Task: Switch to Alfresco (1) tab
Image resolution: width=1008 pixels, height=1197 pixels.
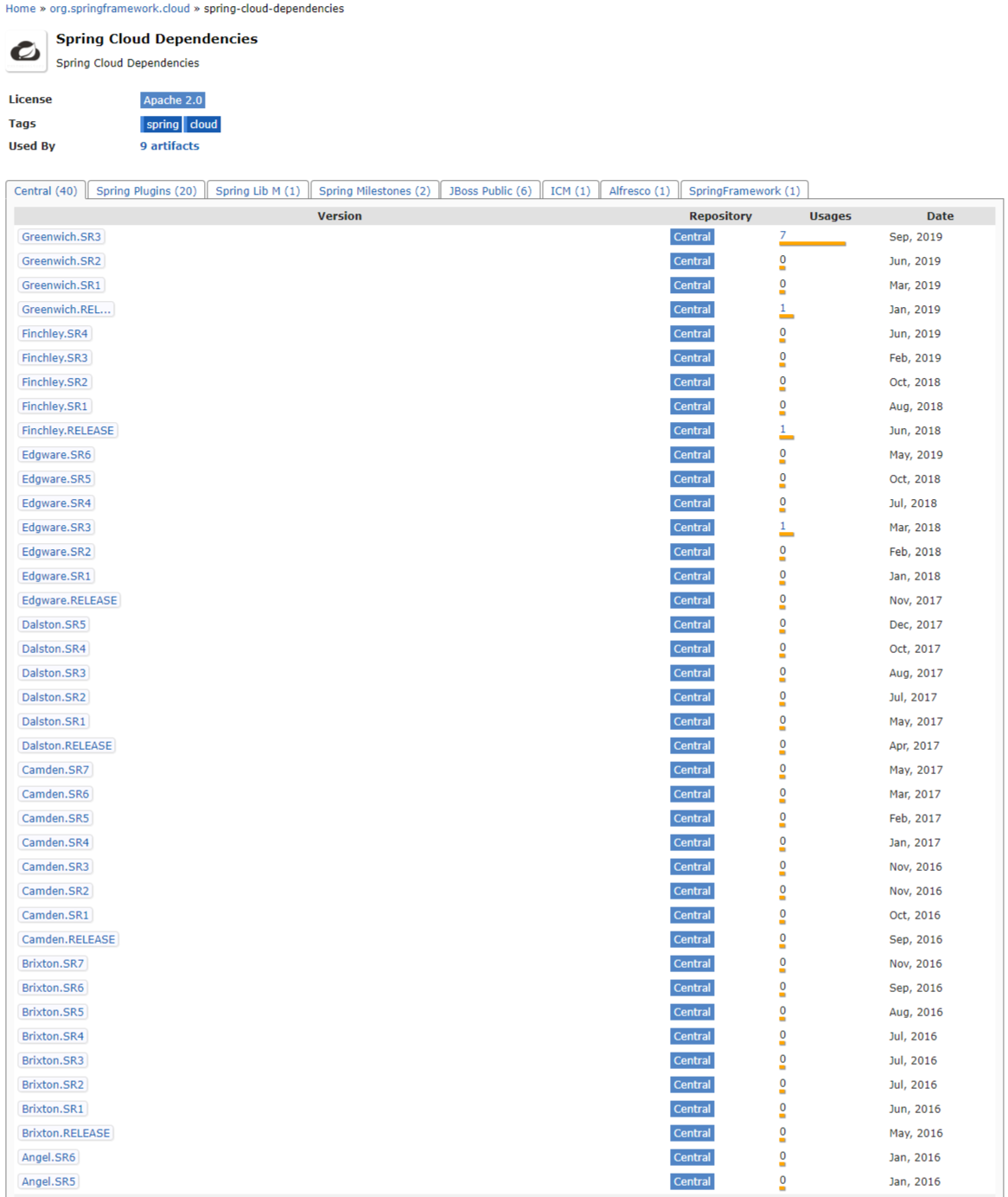Action: click(640, 190)
